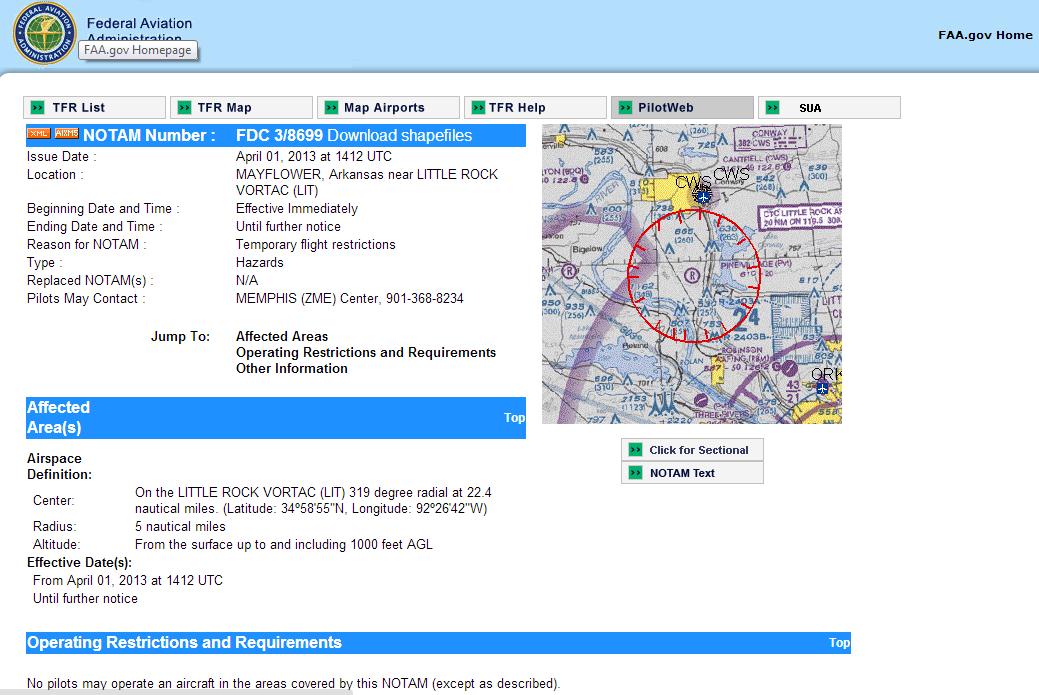The width and height of the screenshot is (1039, 695).
Task: Open the TFR Map tab
Action: 224,108
